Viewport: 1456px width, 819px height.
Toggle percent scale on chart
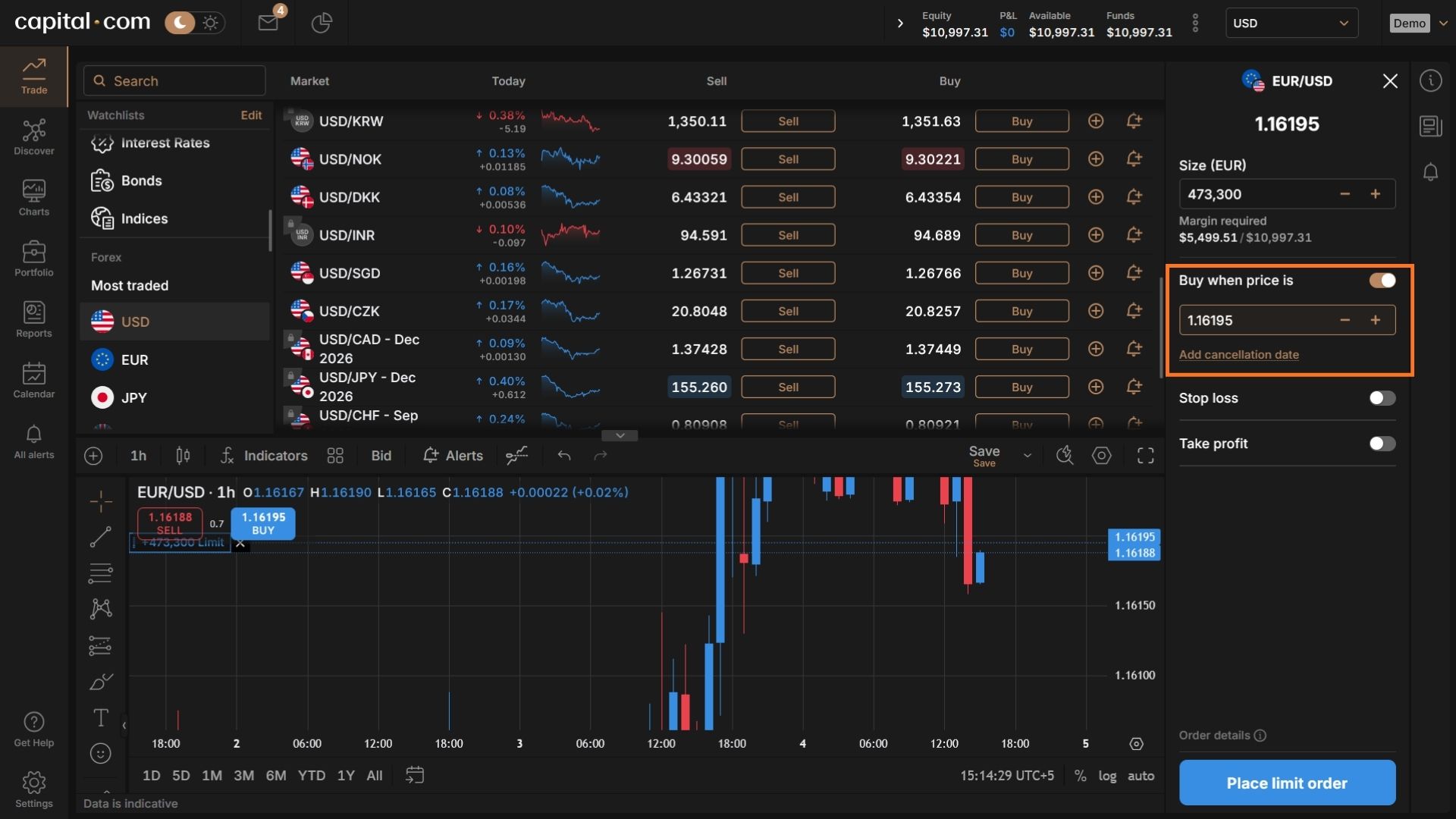[x=1080, y=776]
